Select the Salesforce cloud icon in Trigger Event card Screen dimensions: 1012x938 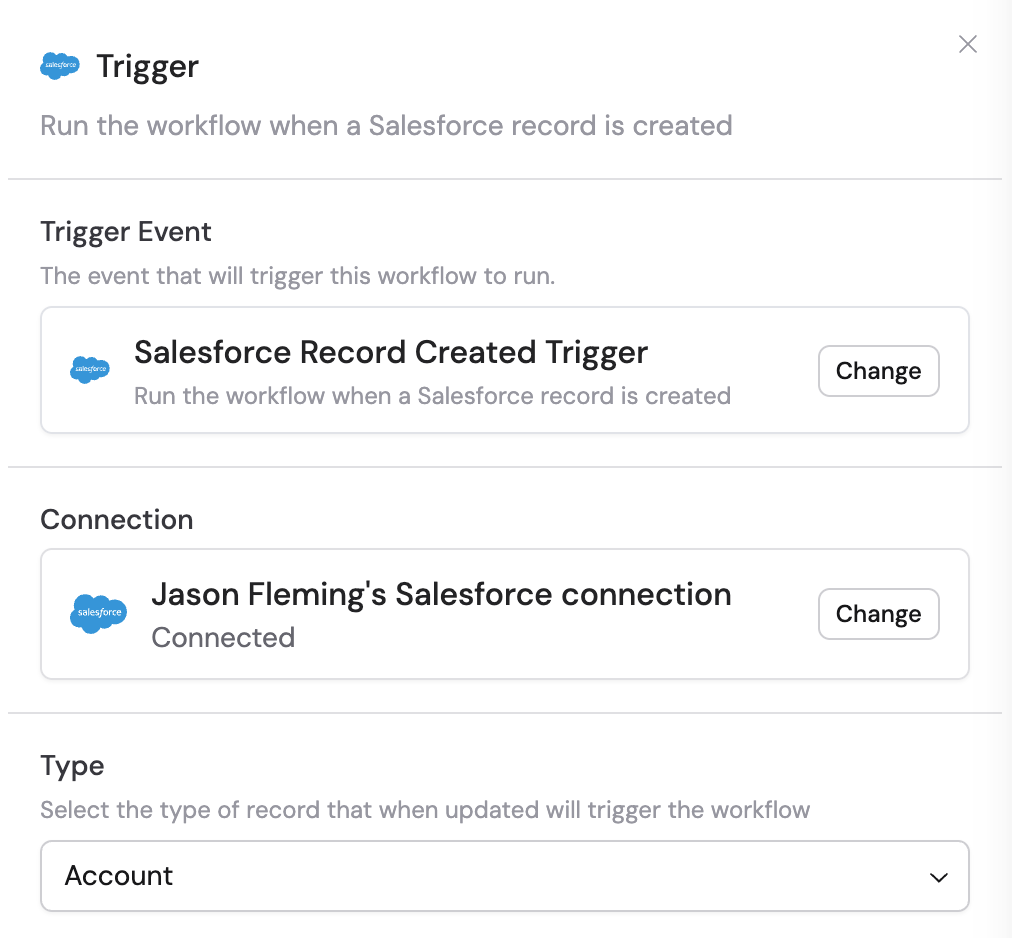point(89,369)
